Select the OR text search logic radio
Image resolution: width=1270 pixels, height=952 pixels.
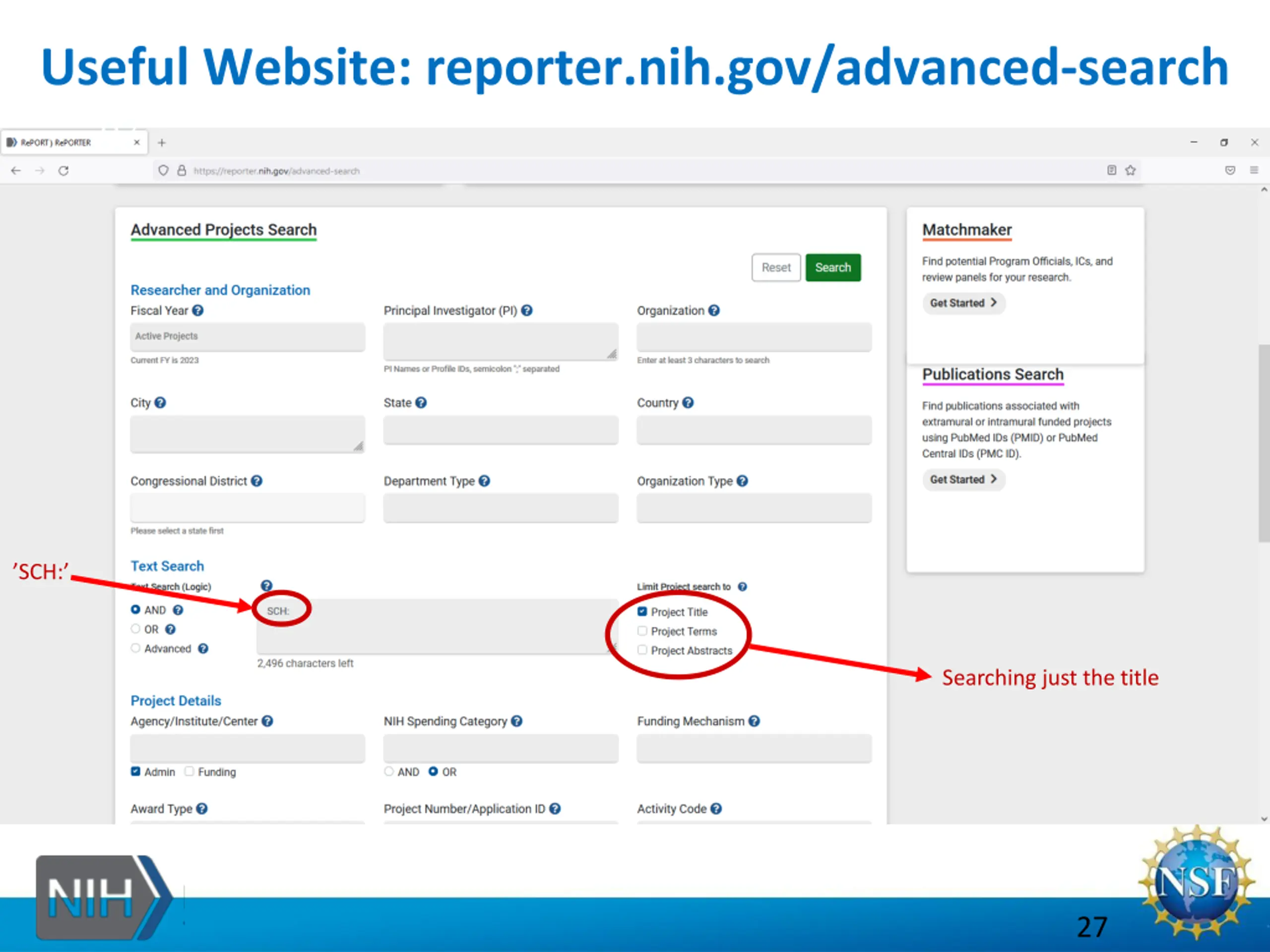(x=135, y=629)
